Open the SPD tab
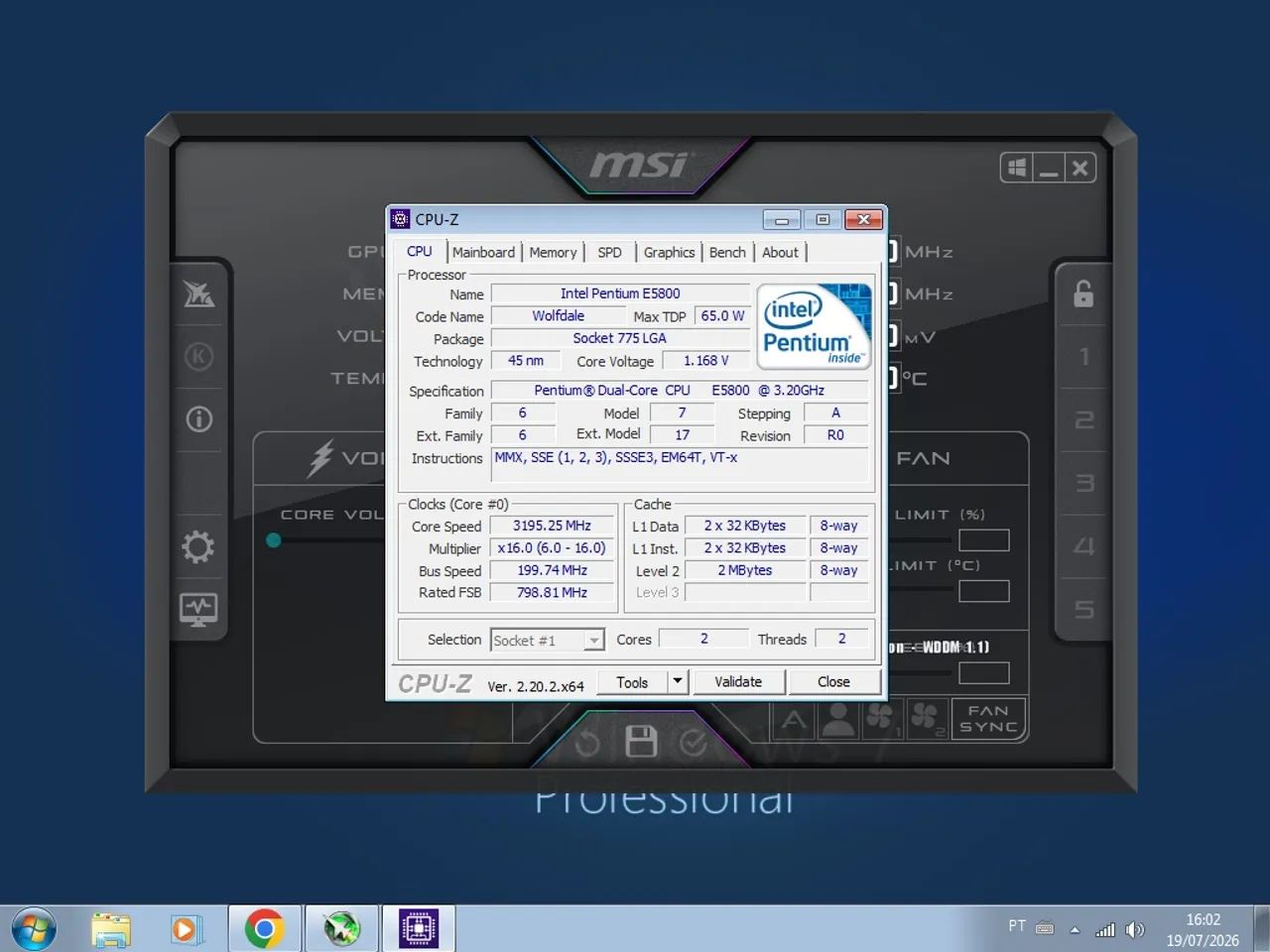 pyautogui.click(x=609, y=253)
